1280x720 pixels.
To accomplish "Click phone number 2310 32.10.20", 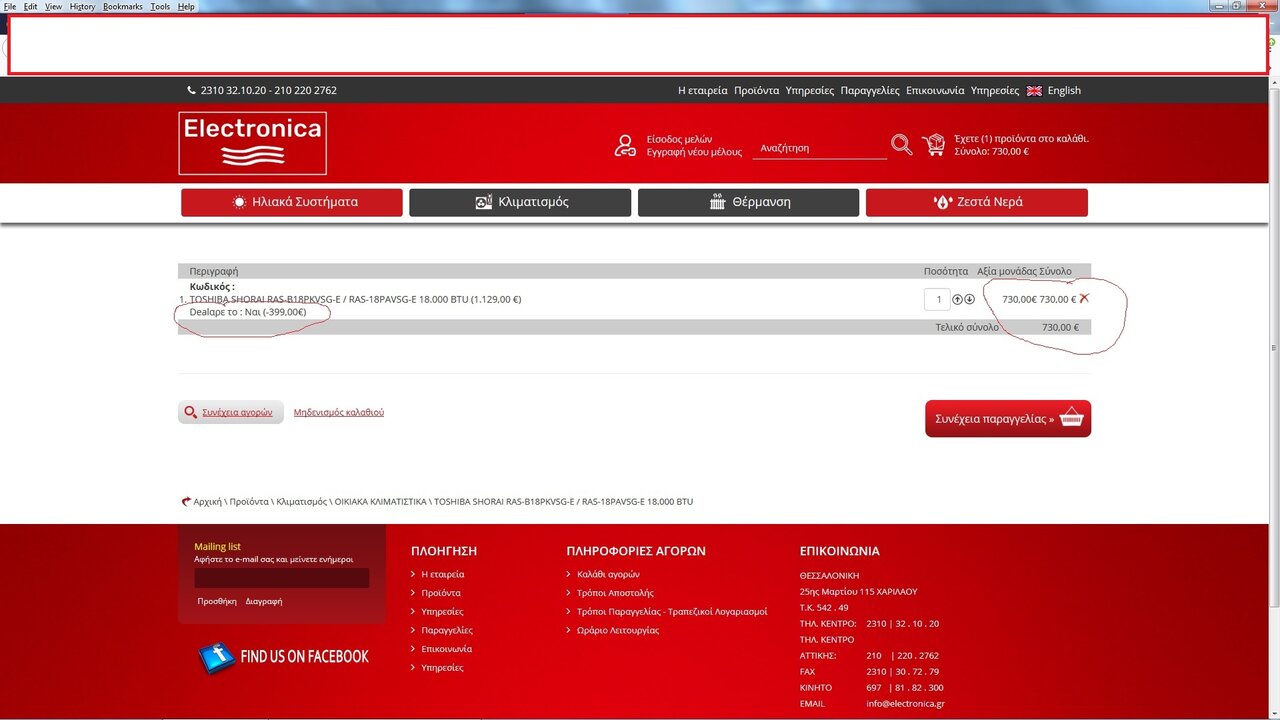I will 231,90.
